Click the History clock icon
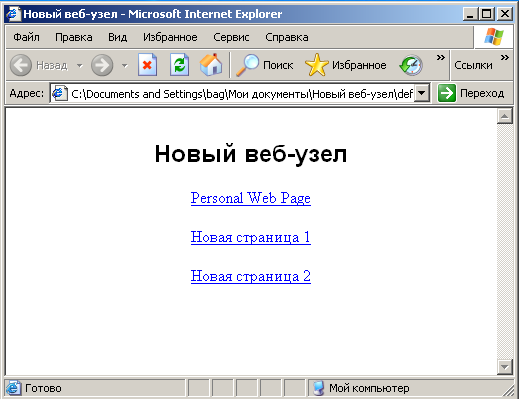This screenshot has height=399, width=519. coord(411,65)
